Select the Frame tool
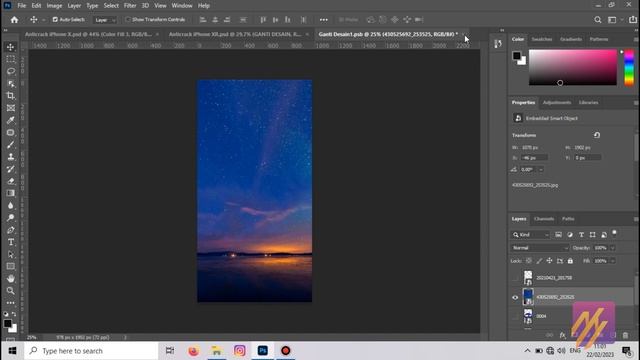The width and height of the screenshot is (640, 360). 11,108
